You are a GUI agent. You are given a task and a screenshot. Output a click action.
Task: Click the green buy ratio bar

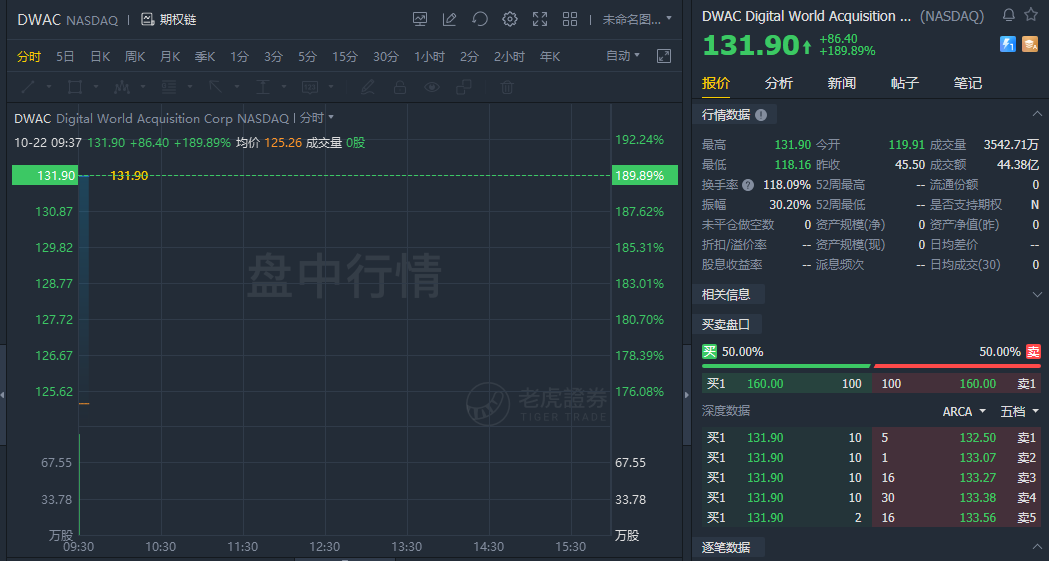coord(786,366)
